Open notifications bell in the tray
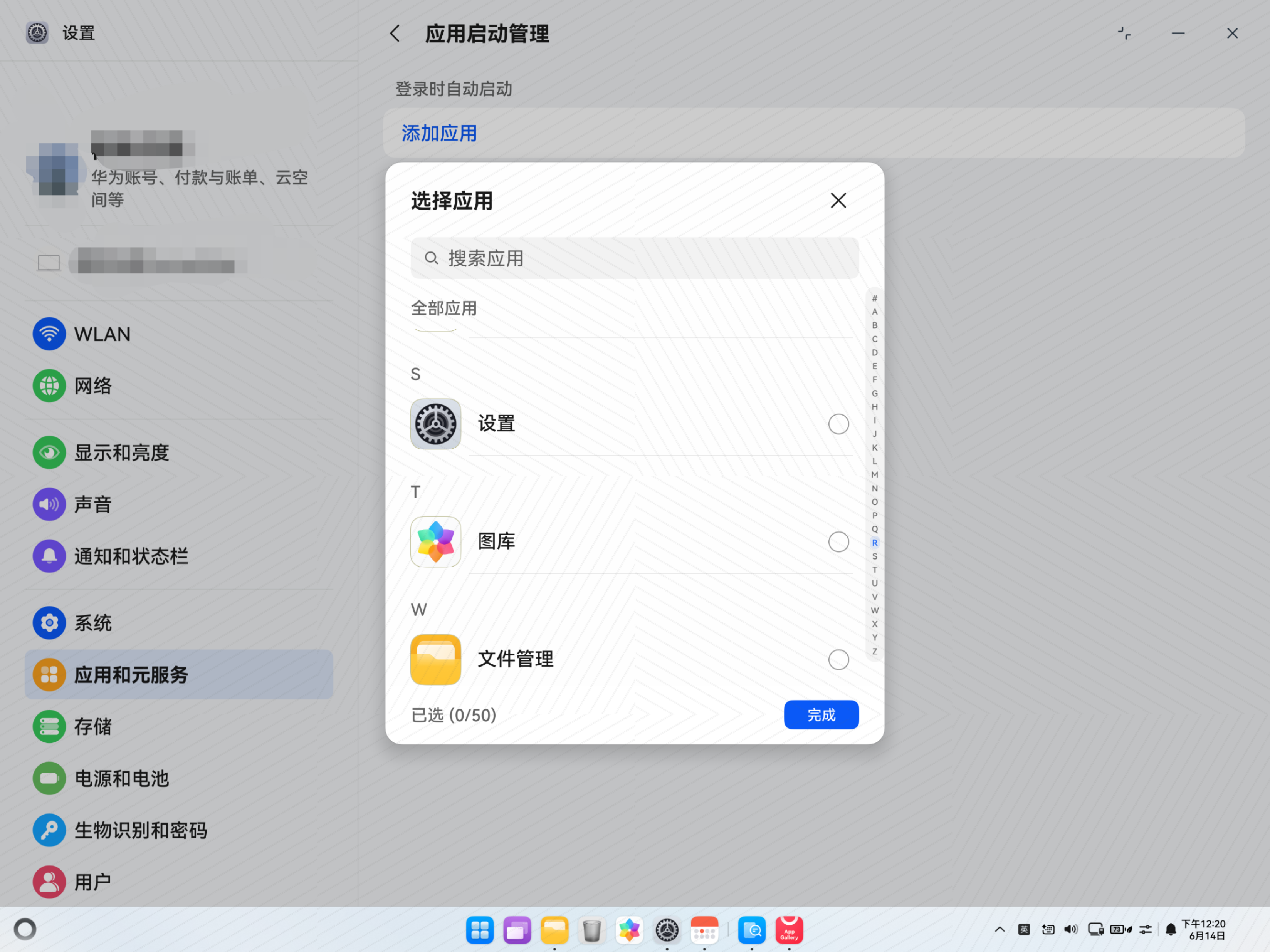Image resolution: width=1270 pixels, height=952 pixels. pos(1171,929)
